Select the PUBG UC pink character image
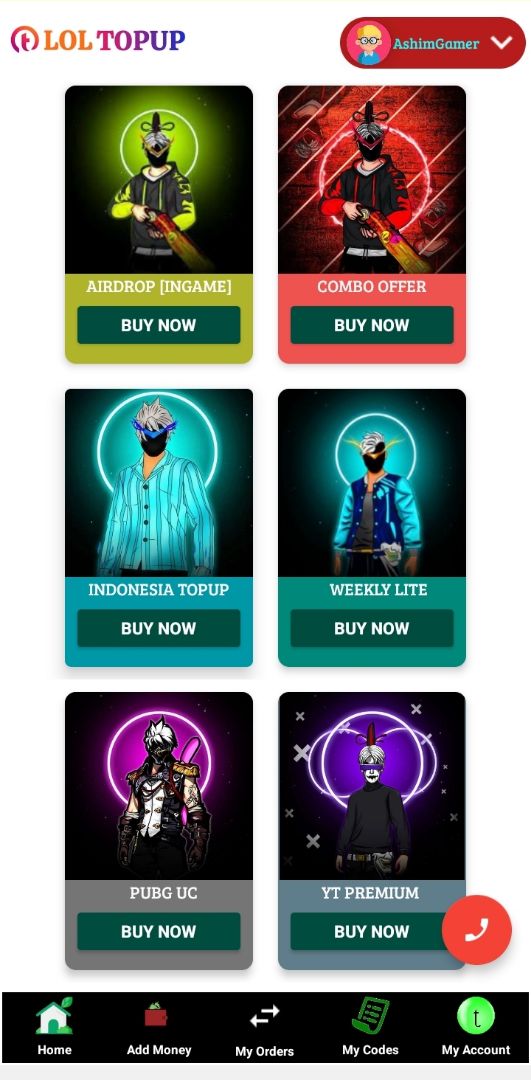The height and width of the screenshot is (1080, 531). [x=159, y=786]
